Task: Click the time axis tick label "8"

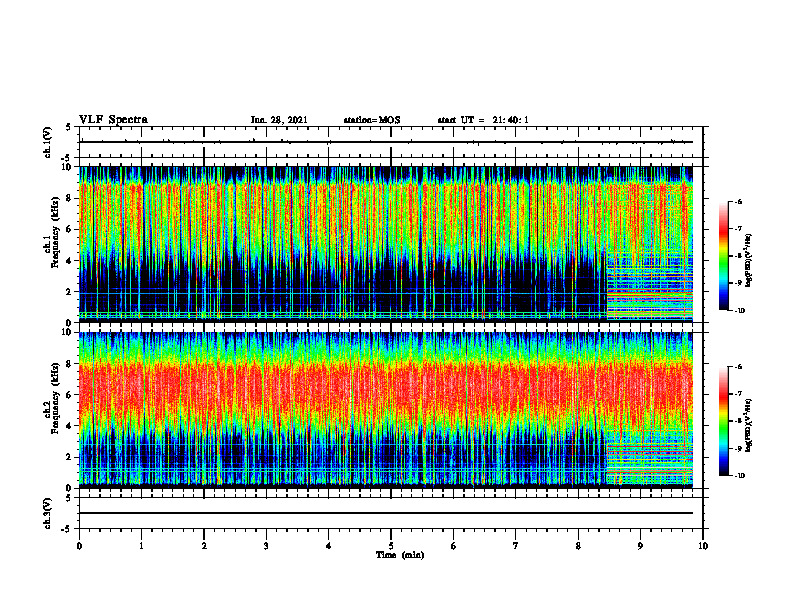Action: [x=578, y=546]
